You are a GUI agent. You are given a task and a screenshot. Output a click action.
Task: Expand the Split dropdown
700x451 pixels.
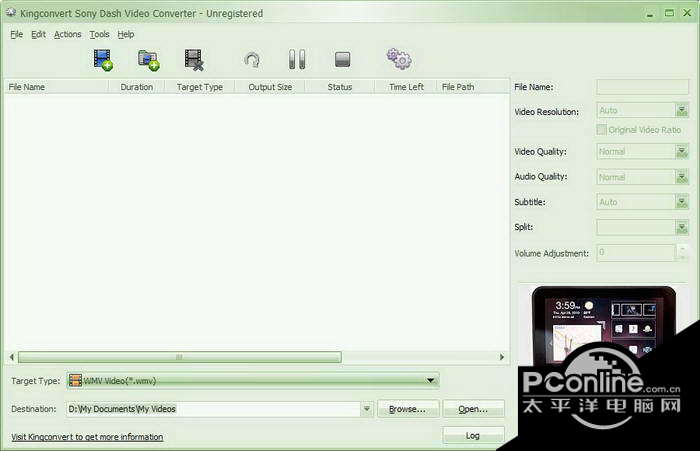point(682,228)
